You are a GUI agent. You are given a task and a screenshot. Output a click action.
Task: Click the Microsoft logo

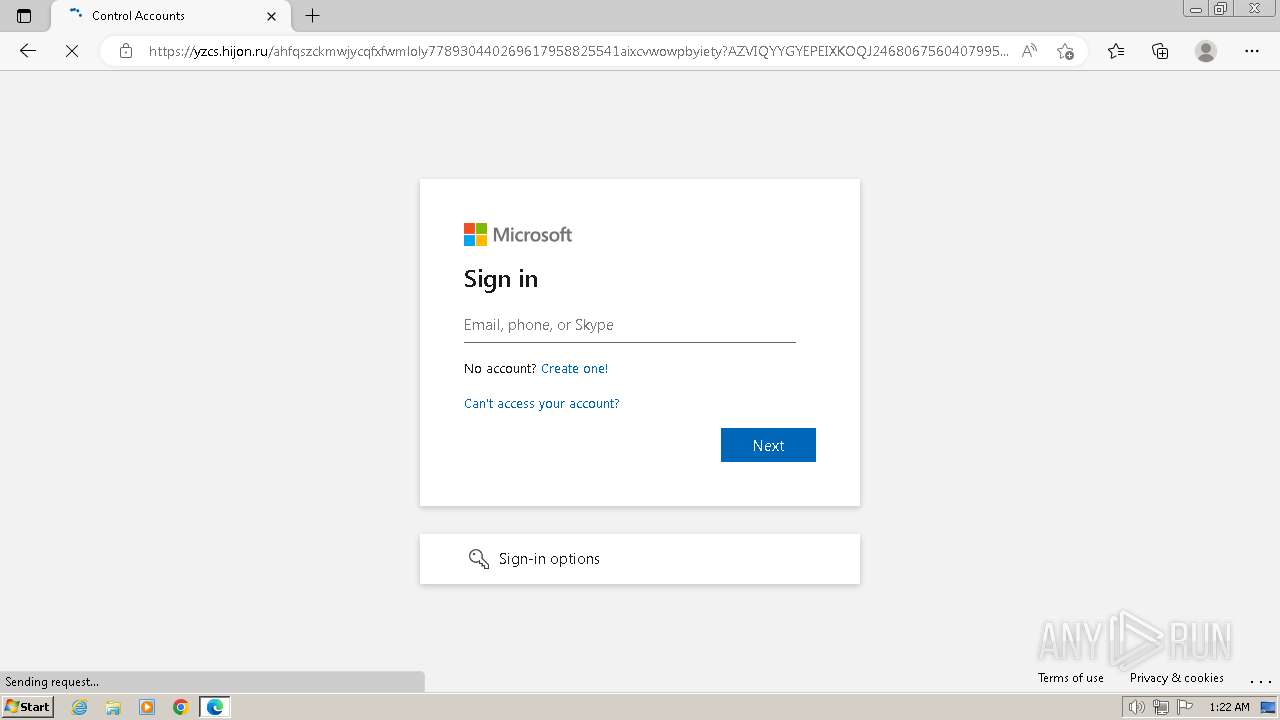(x=518, y=235)
